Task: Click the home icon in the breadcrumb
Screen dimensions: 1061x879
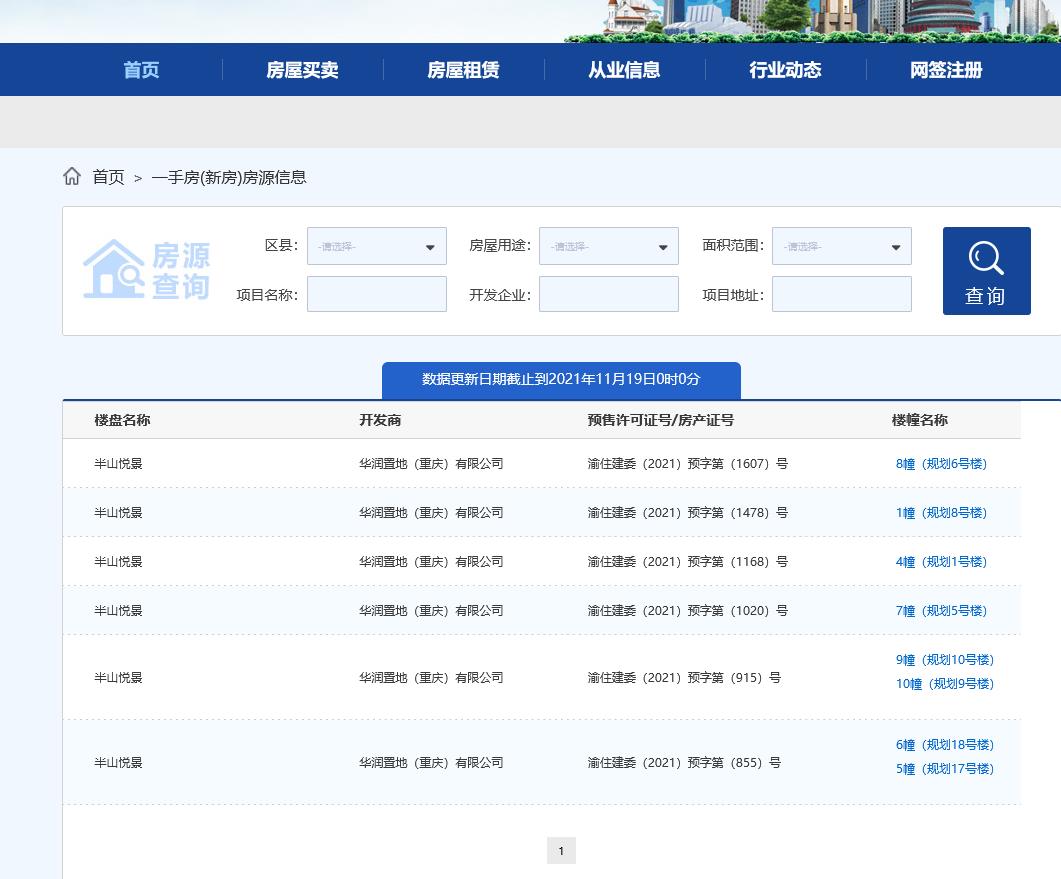Action: click(x=71, y=175)
